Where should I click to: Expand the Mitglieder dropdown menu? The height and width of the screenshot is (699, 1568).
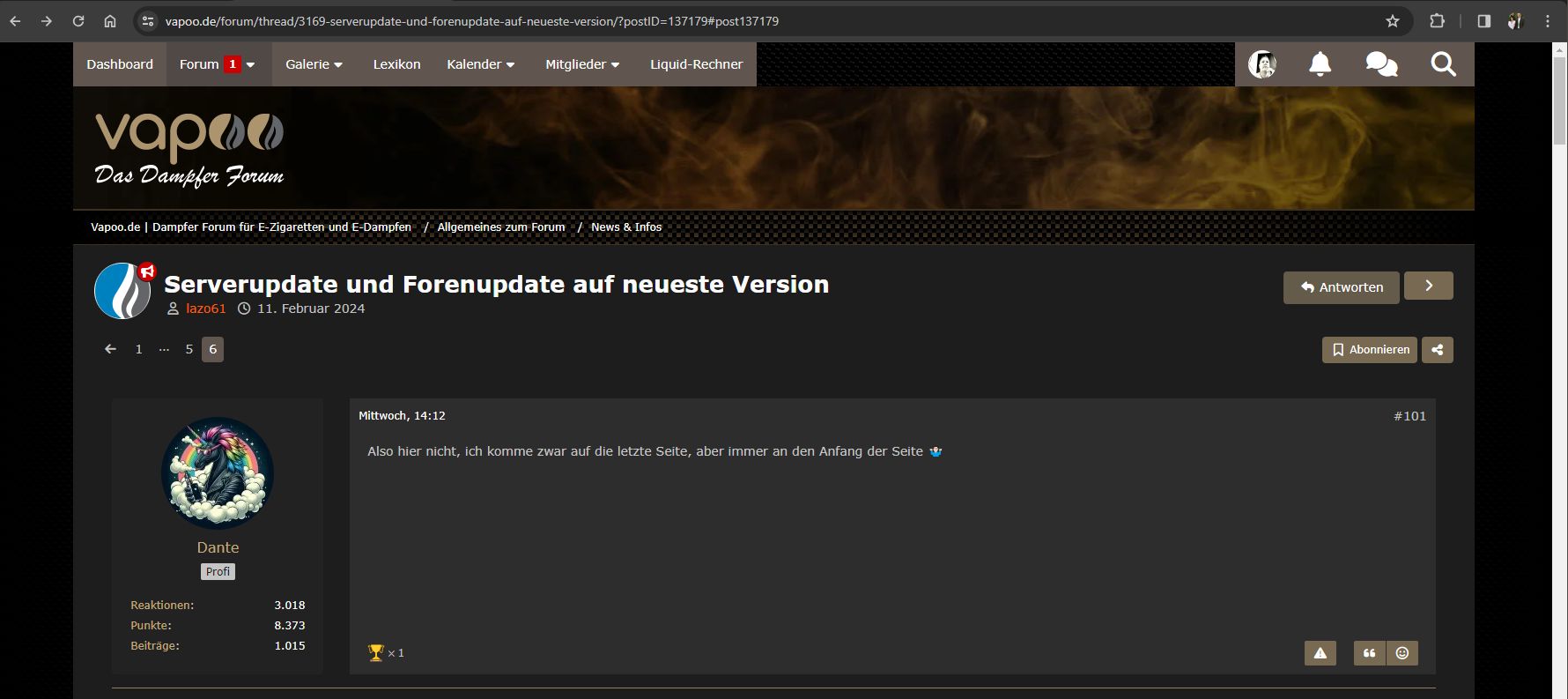click(581, 64)
